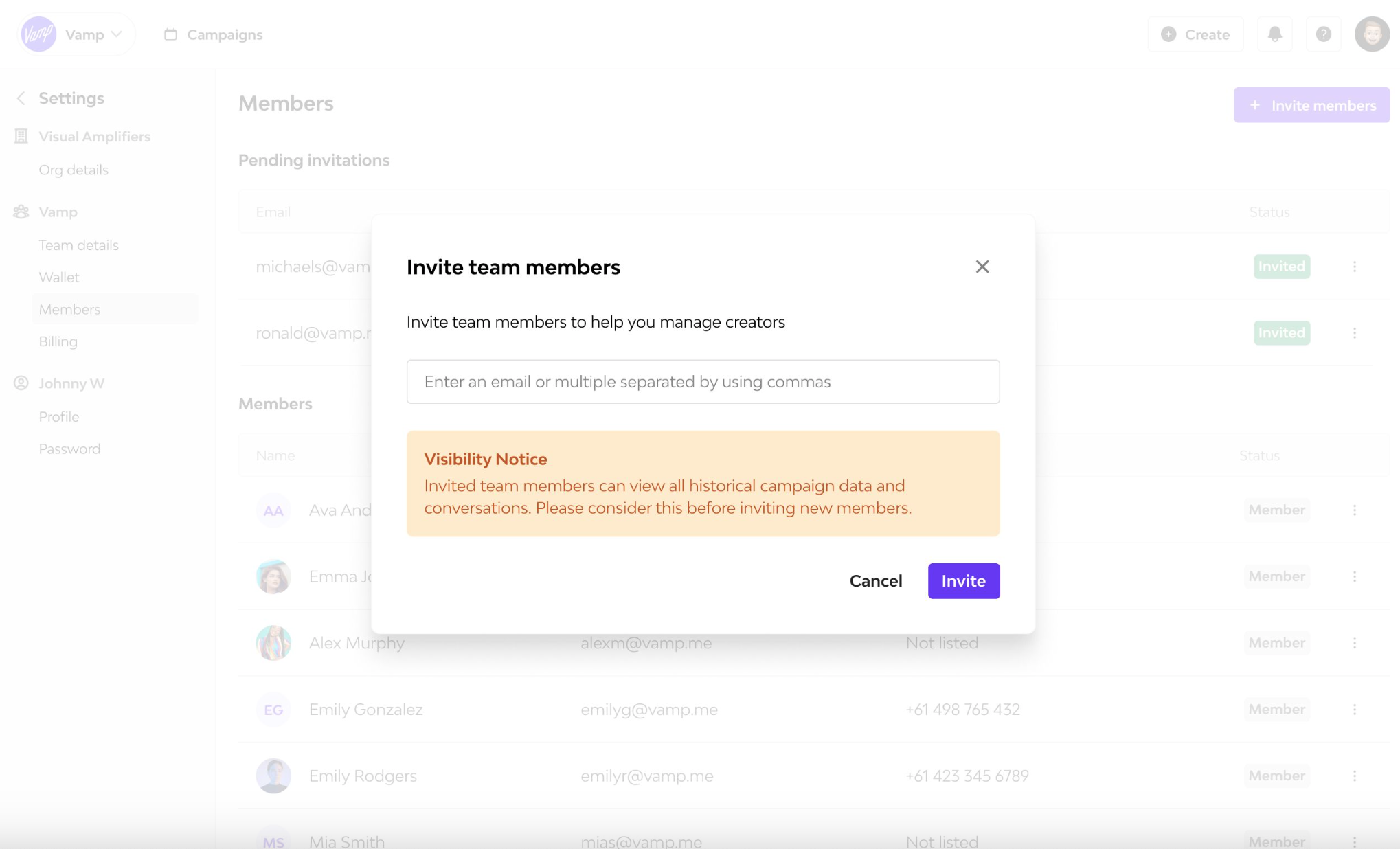Click the Create button
The width and height of the screenshot is (1400, 849).
[x=1195, y=34]
